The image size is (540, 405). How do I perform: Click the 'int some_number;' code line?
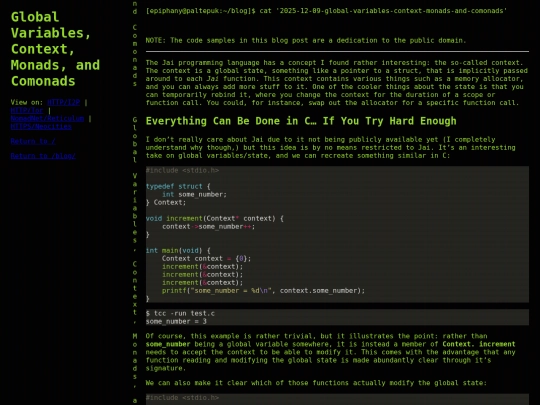[195, 195]
